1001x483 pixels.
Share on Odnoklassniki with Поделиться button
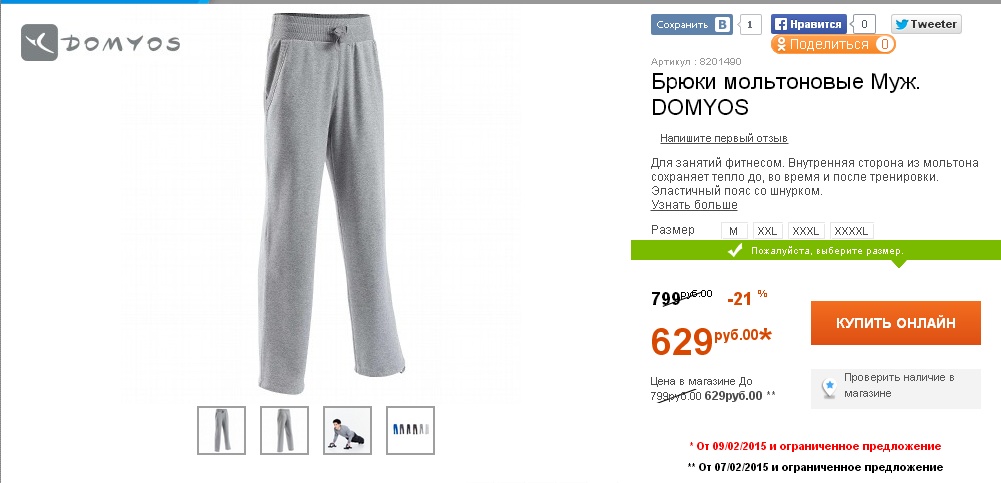pyautogui.click(x=833, y=44)
